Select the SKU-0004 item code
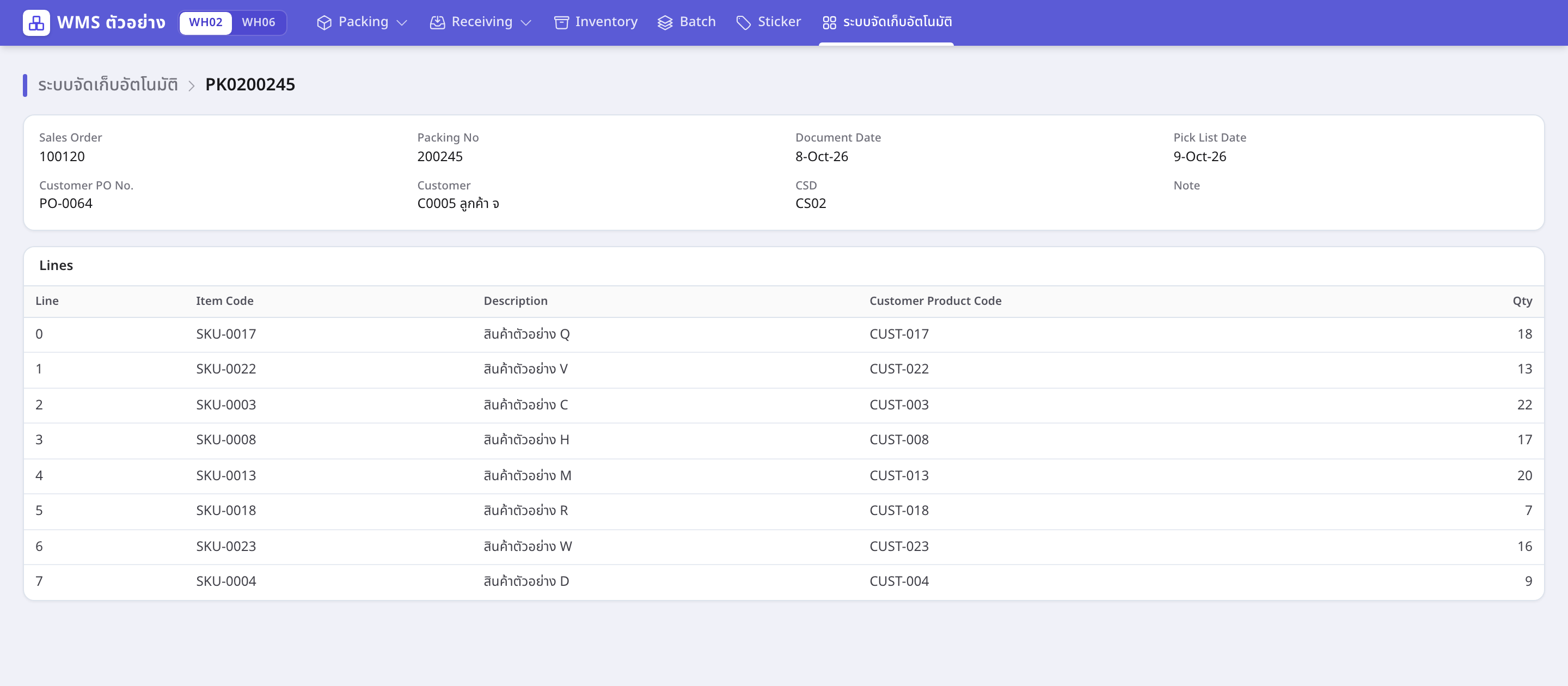 [226, 581]
